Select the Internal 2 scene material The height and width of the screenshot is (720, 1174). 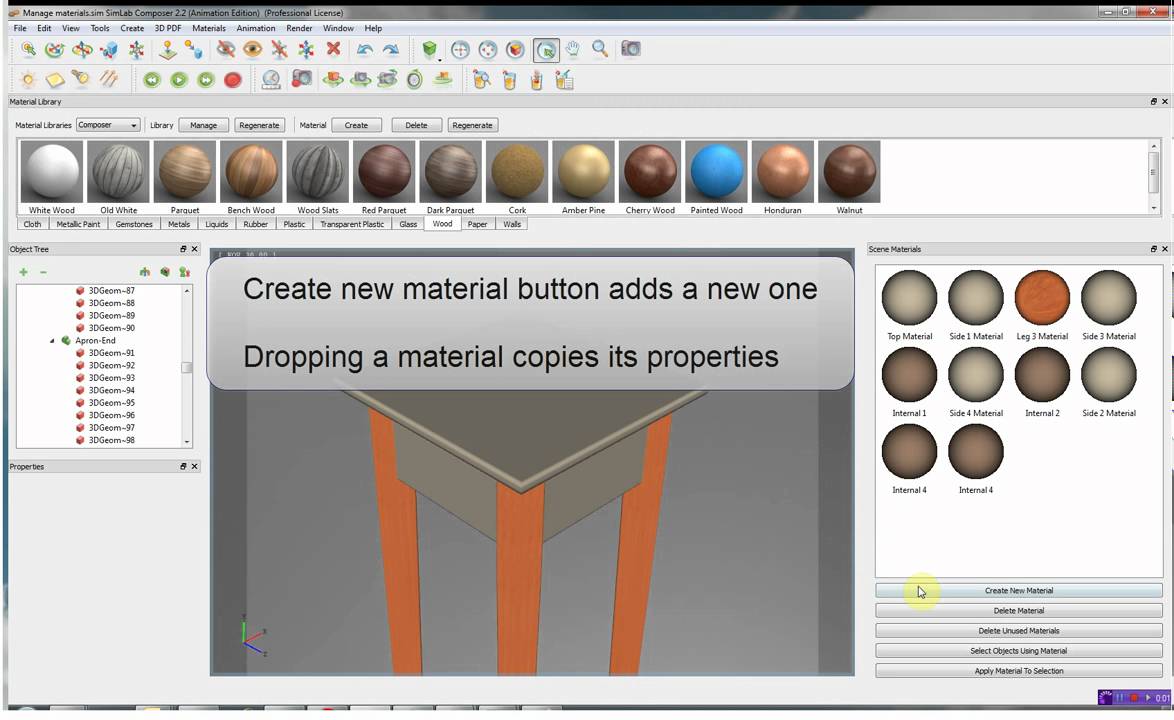[x=1042, y=374]
